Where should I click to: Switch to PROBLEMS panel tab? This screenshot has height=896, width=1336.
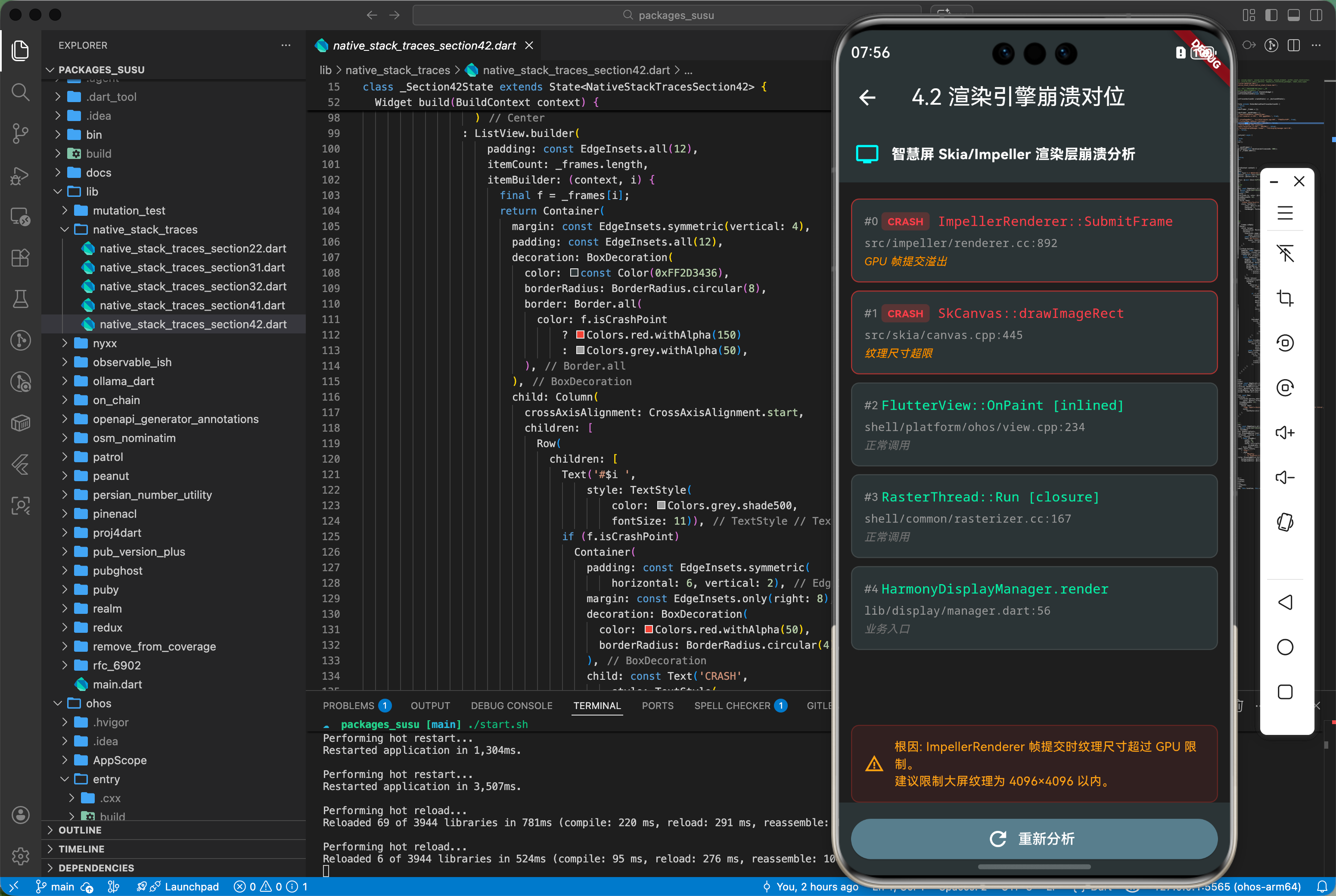[x=348, y=706]
